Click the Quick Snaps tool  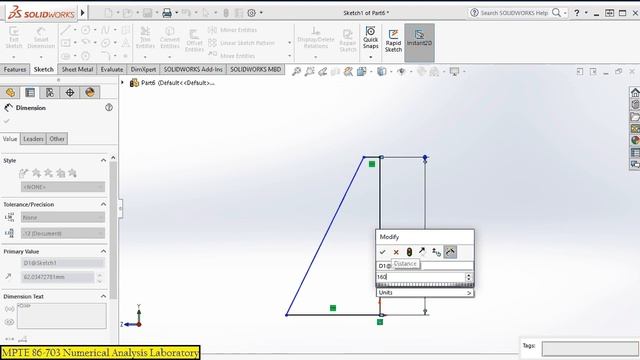pyautogui.click(x=371, y=38)
